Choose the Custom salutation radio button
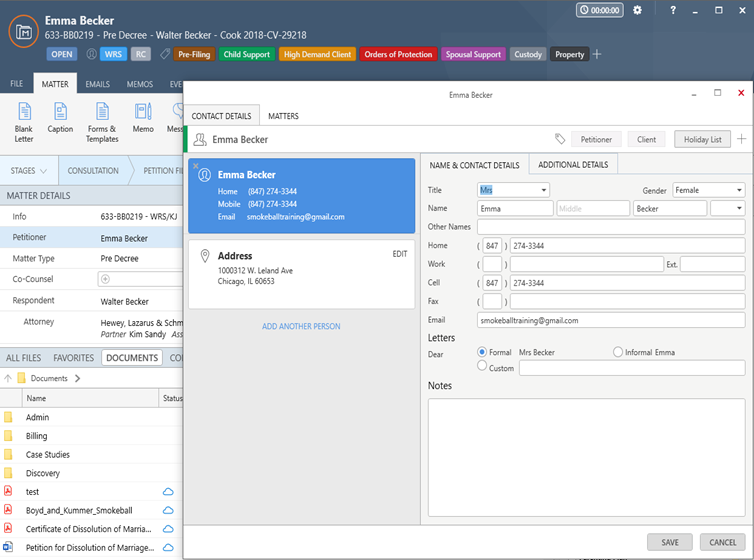 tap(482, 366)
